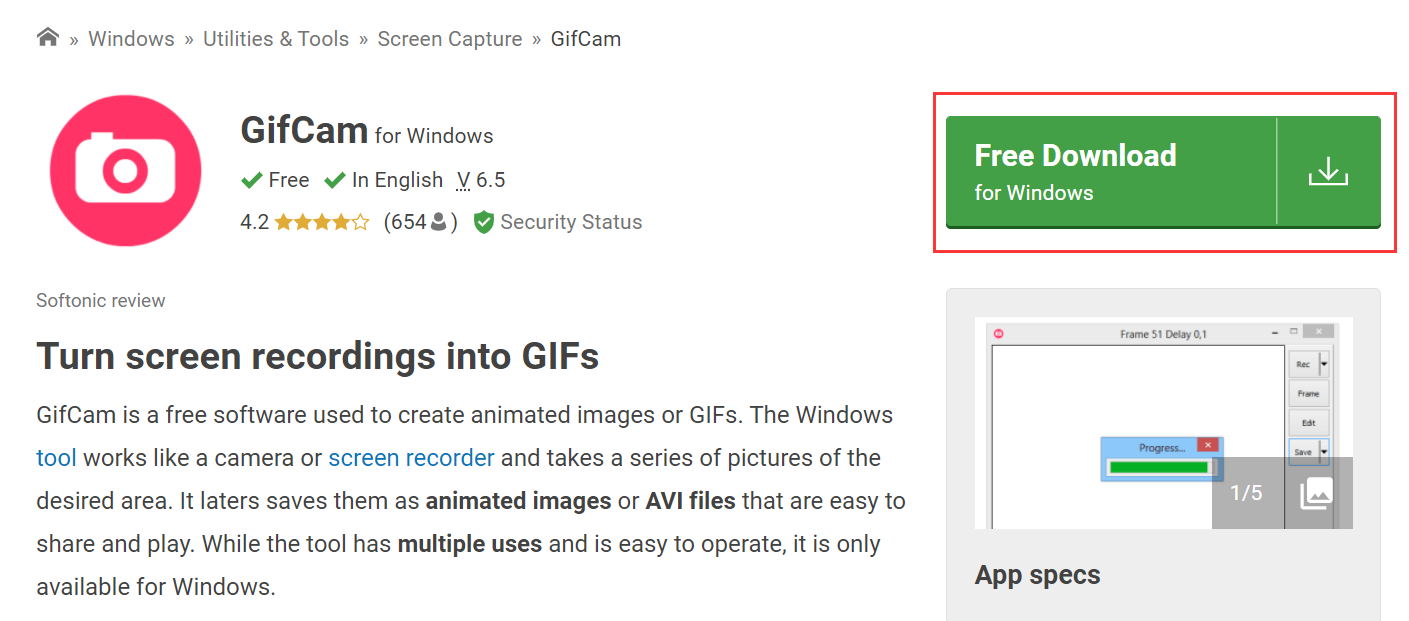
Task: Follow the 'screen recorder' link in review
Action: tap(411, 458)
